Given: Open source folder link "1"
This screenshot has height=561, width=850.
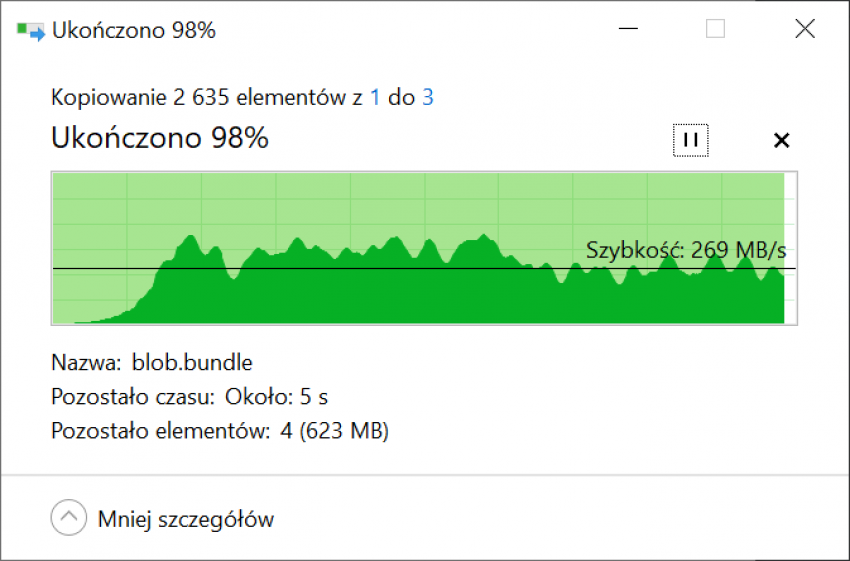Looking at the screenshot, I should 375,97.
